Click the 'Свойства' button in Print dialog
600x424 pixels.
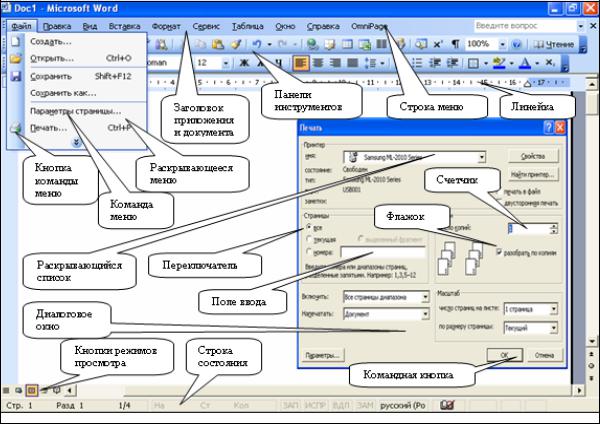(x=533, y=156)
